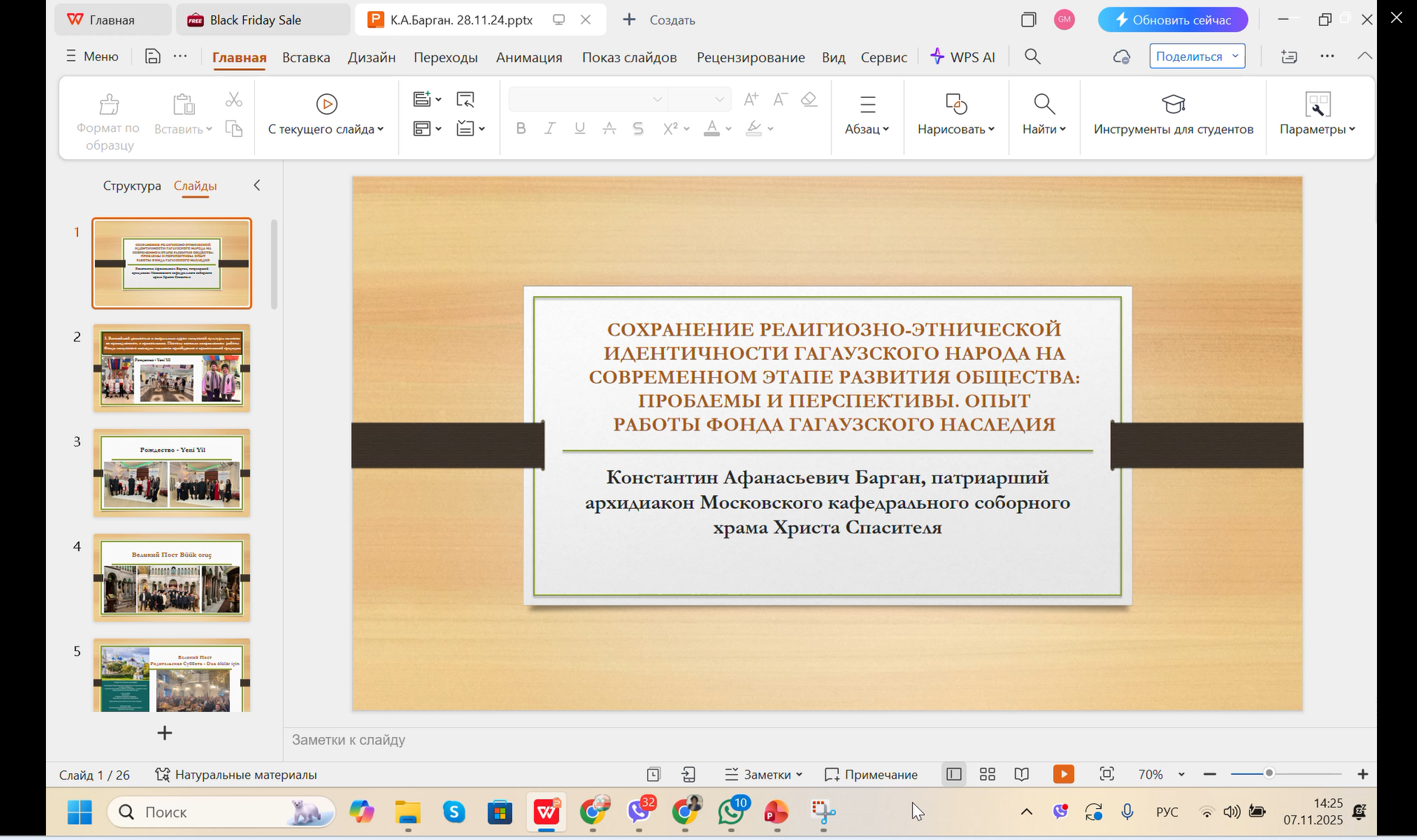This screenshot has height=840, width=1417.
Task: Open the Структура tab in the side panel
Action: tap(132, 186)
